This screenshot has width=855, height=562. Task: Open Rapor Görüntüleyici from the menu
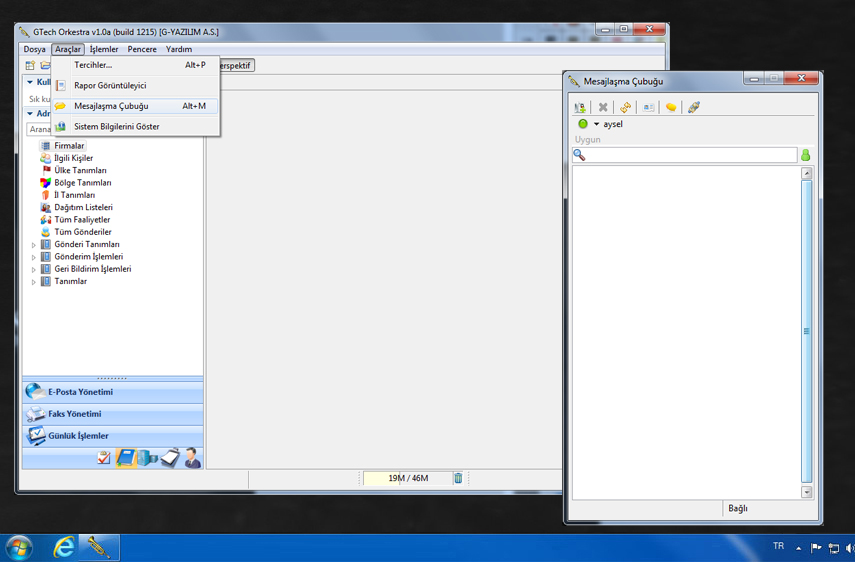click(109, 86)
